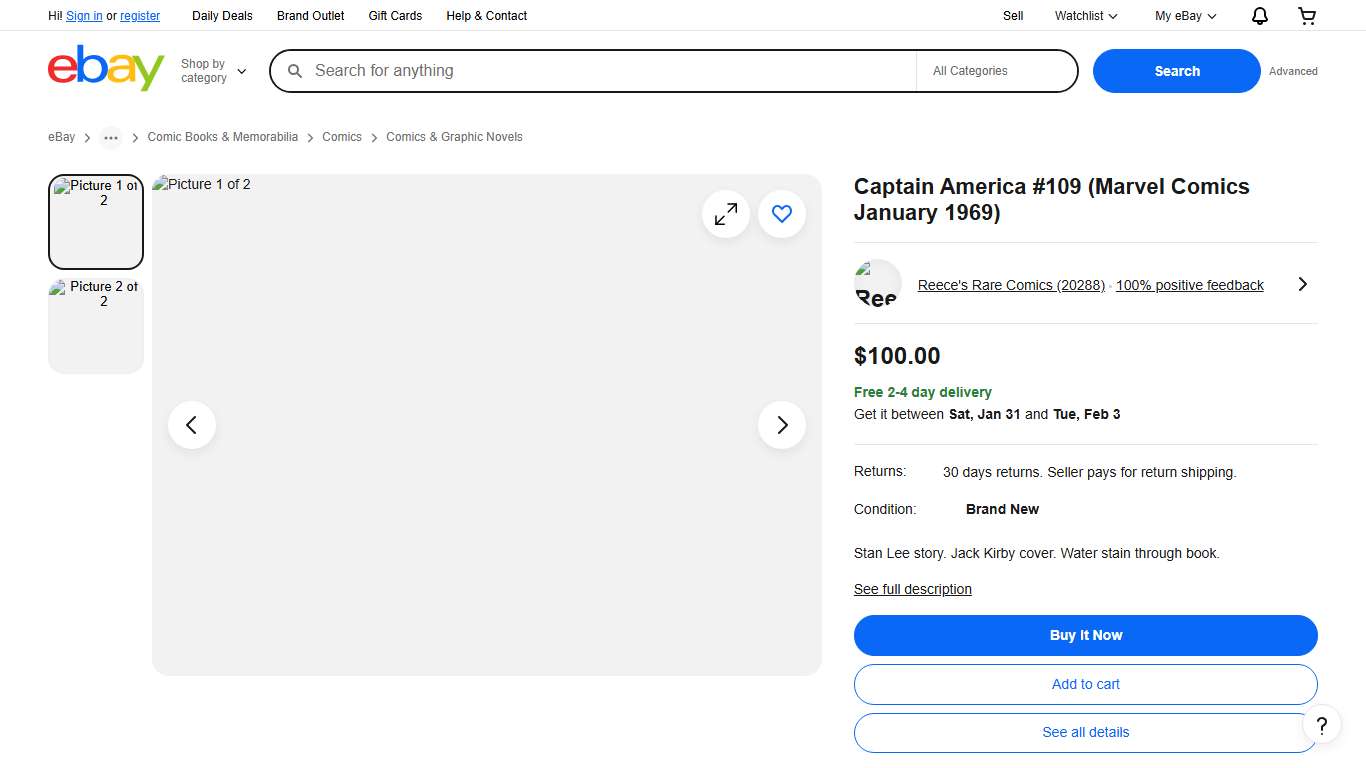This screenshot has height=768, width=1366.
Task: Open the shopping cart icon
Action: pos(1306,16)
